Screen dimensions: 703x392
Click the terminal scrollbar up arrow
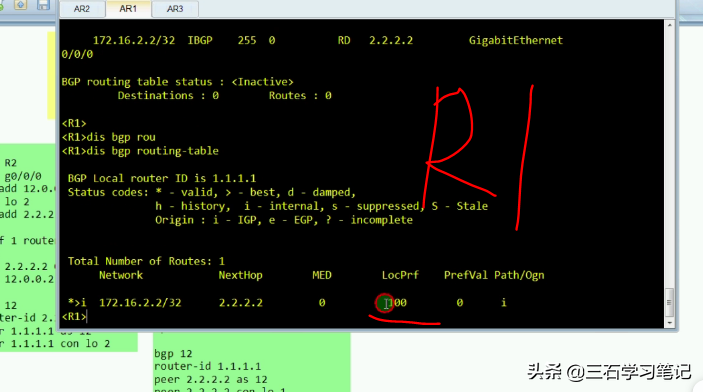tap(669, 25)
